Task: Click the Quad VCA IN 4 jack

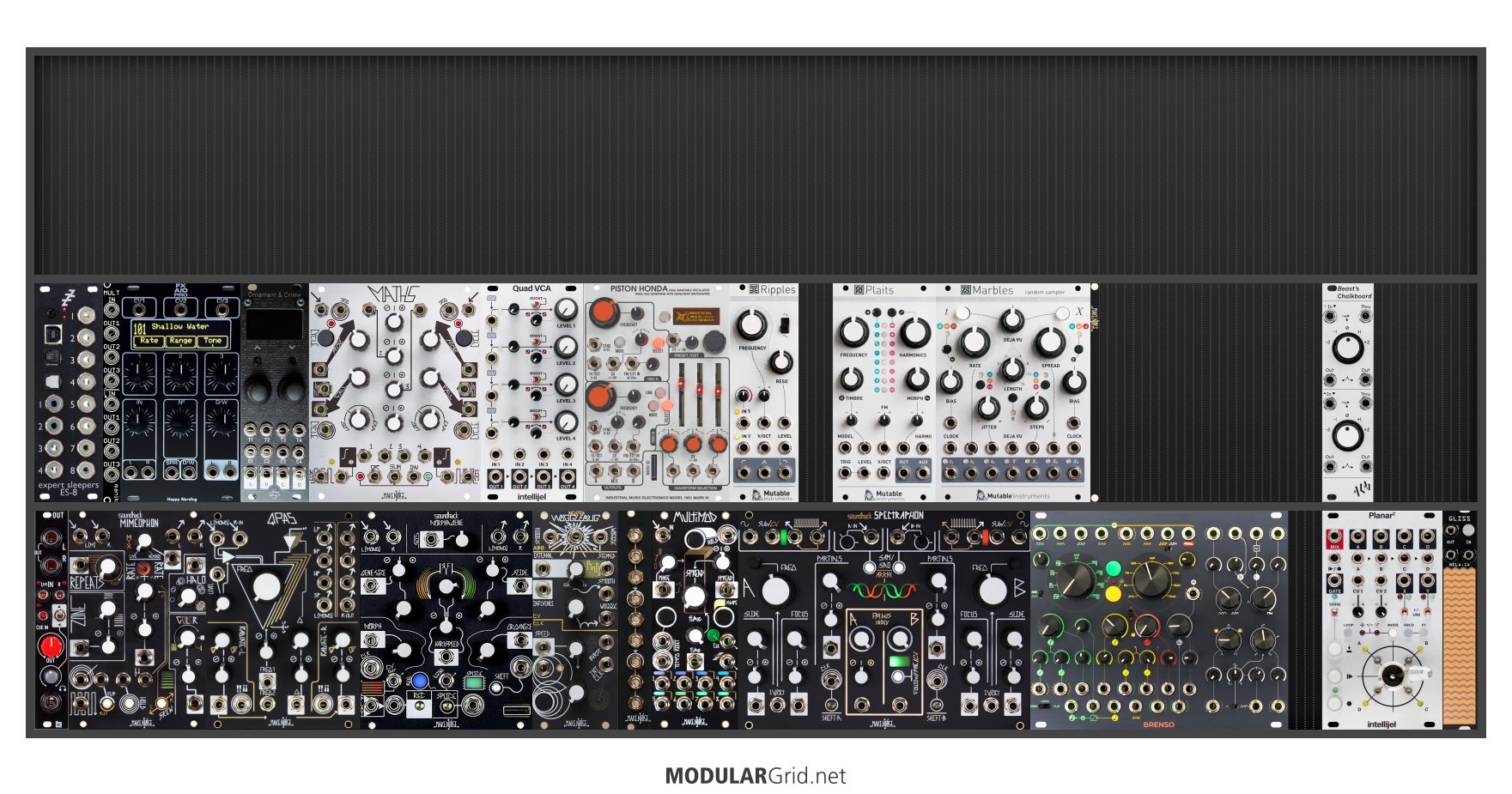Action: 568,454
